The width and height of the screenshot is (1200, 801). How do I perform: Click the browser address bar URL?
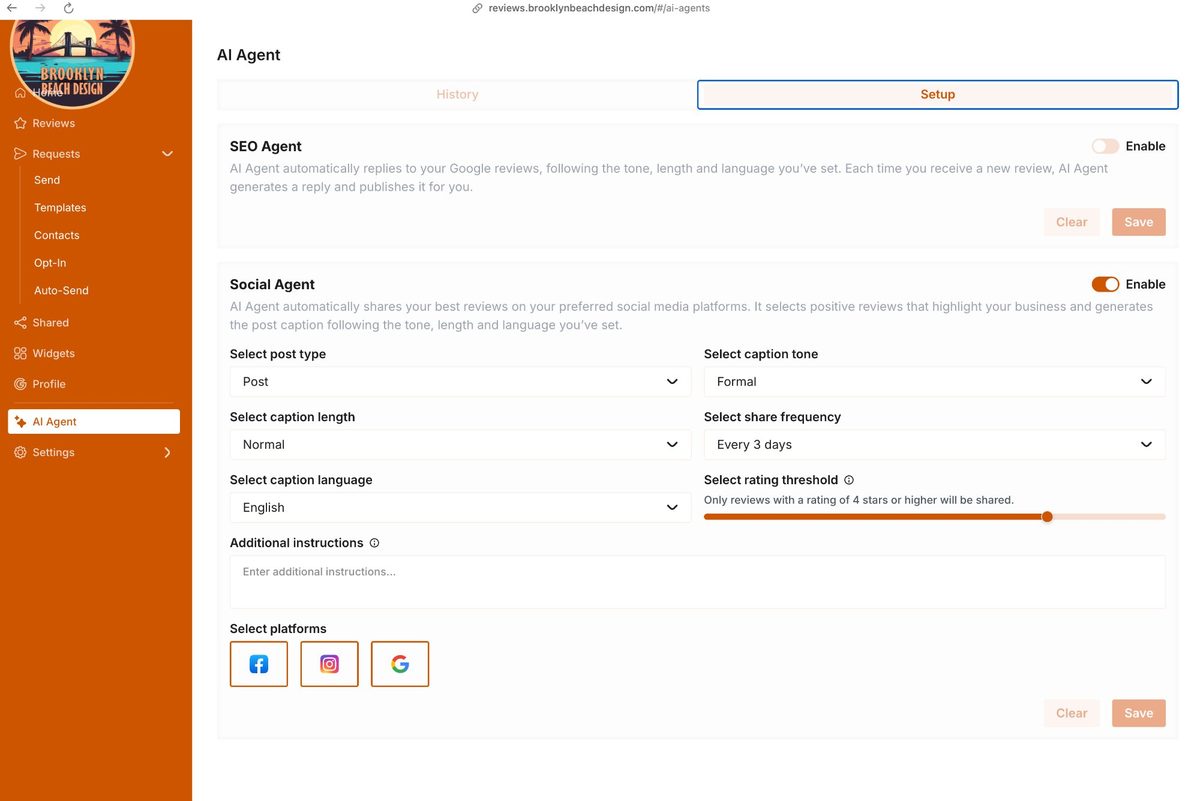click(599, 8)
